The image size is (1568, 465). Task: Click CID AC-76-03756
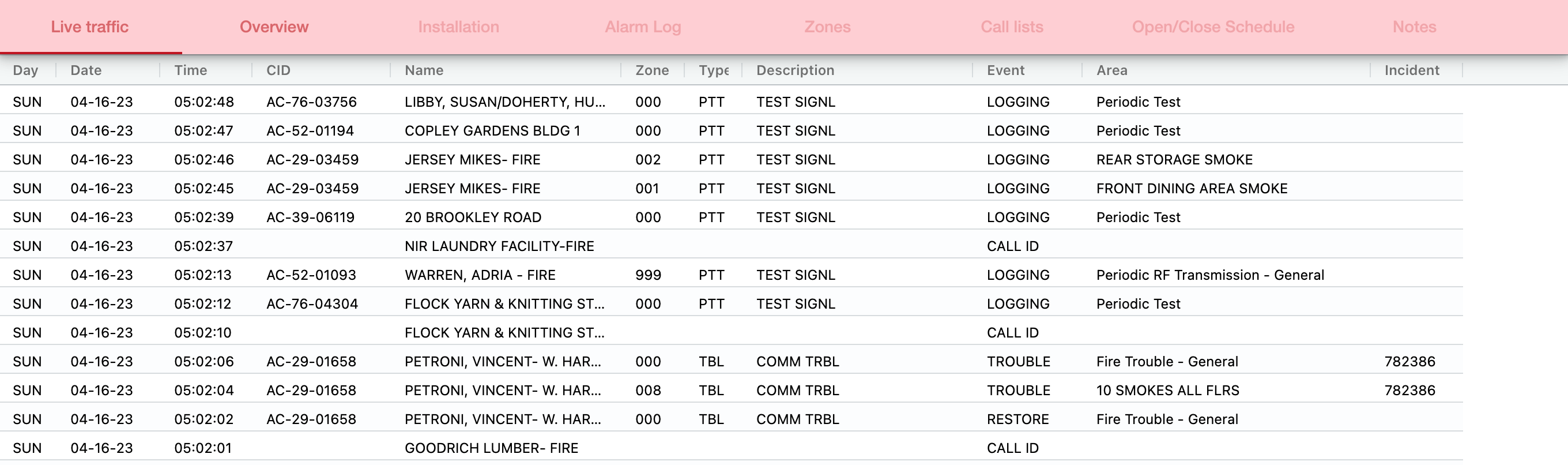pos(311,102)
